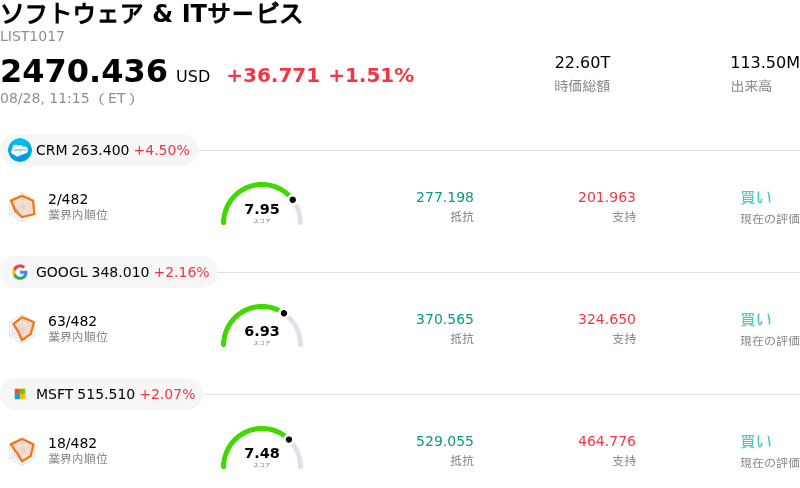Image resolution: width=800 pixels, height=488 pixels.
Task: Click GOOGL resistance value 370.565
Action: (445, 319)
